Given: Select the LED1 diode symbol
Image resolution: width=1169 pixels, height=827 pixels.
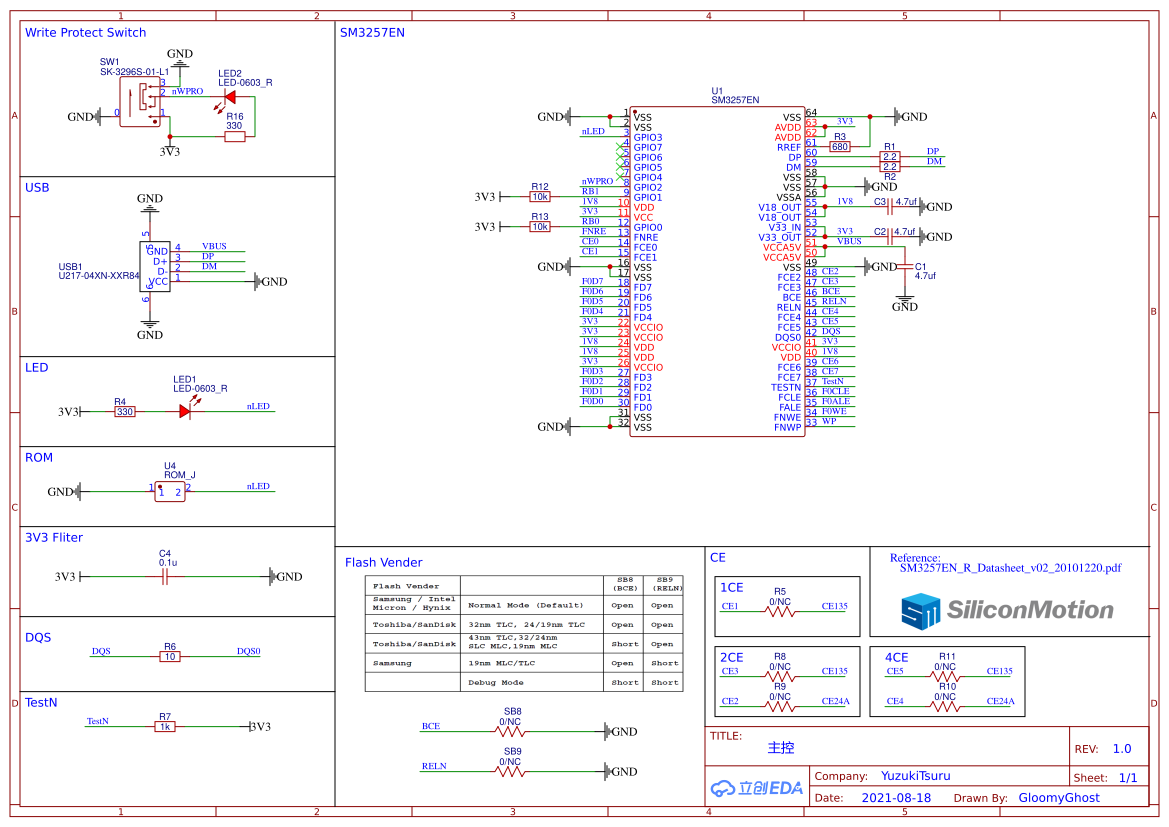Looking at the screenshot, I should 185,411.
